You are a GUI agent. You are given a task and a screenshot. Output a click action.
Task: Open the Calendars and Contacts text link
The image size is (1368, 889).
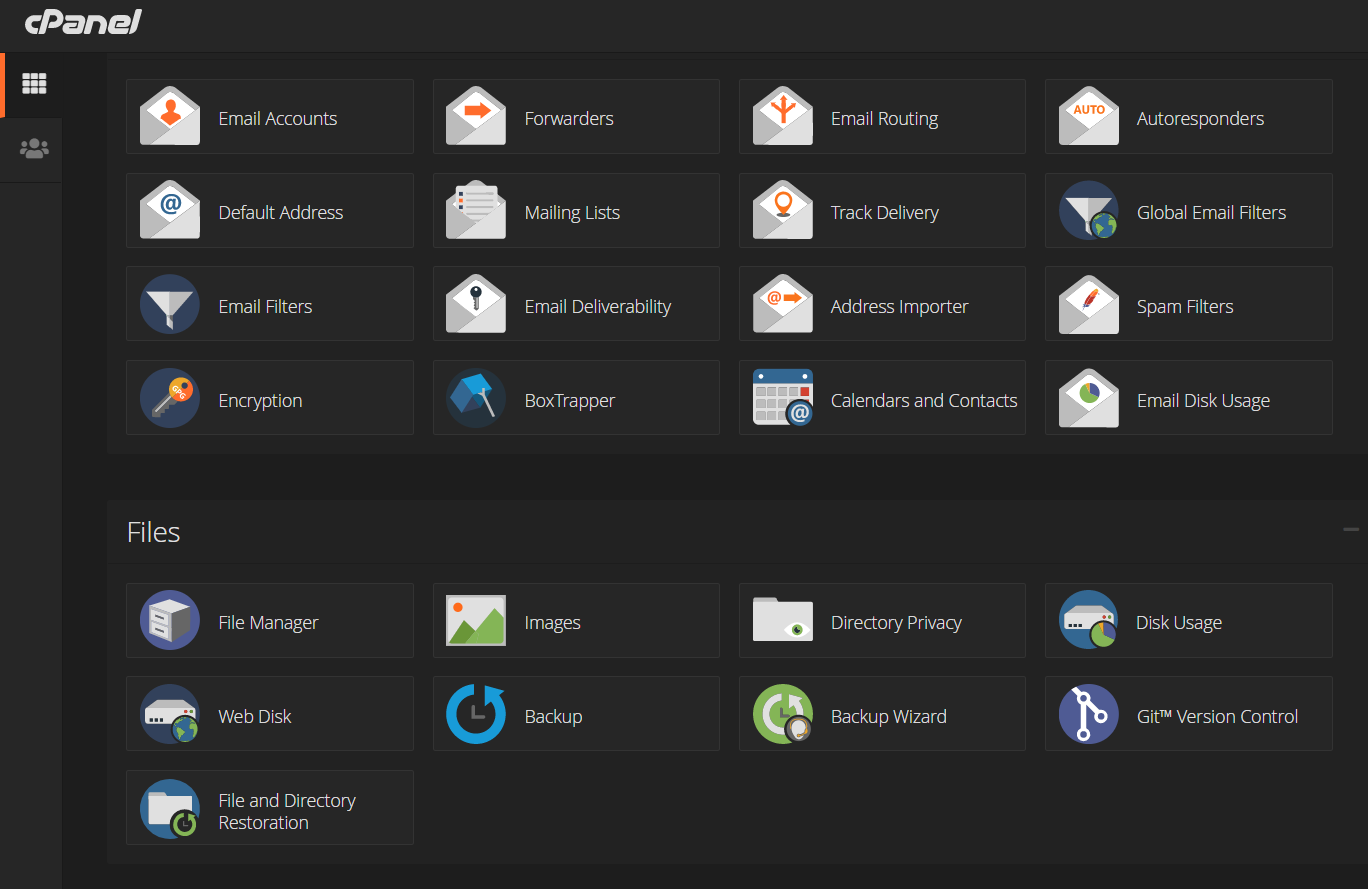pos(924,400)
